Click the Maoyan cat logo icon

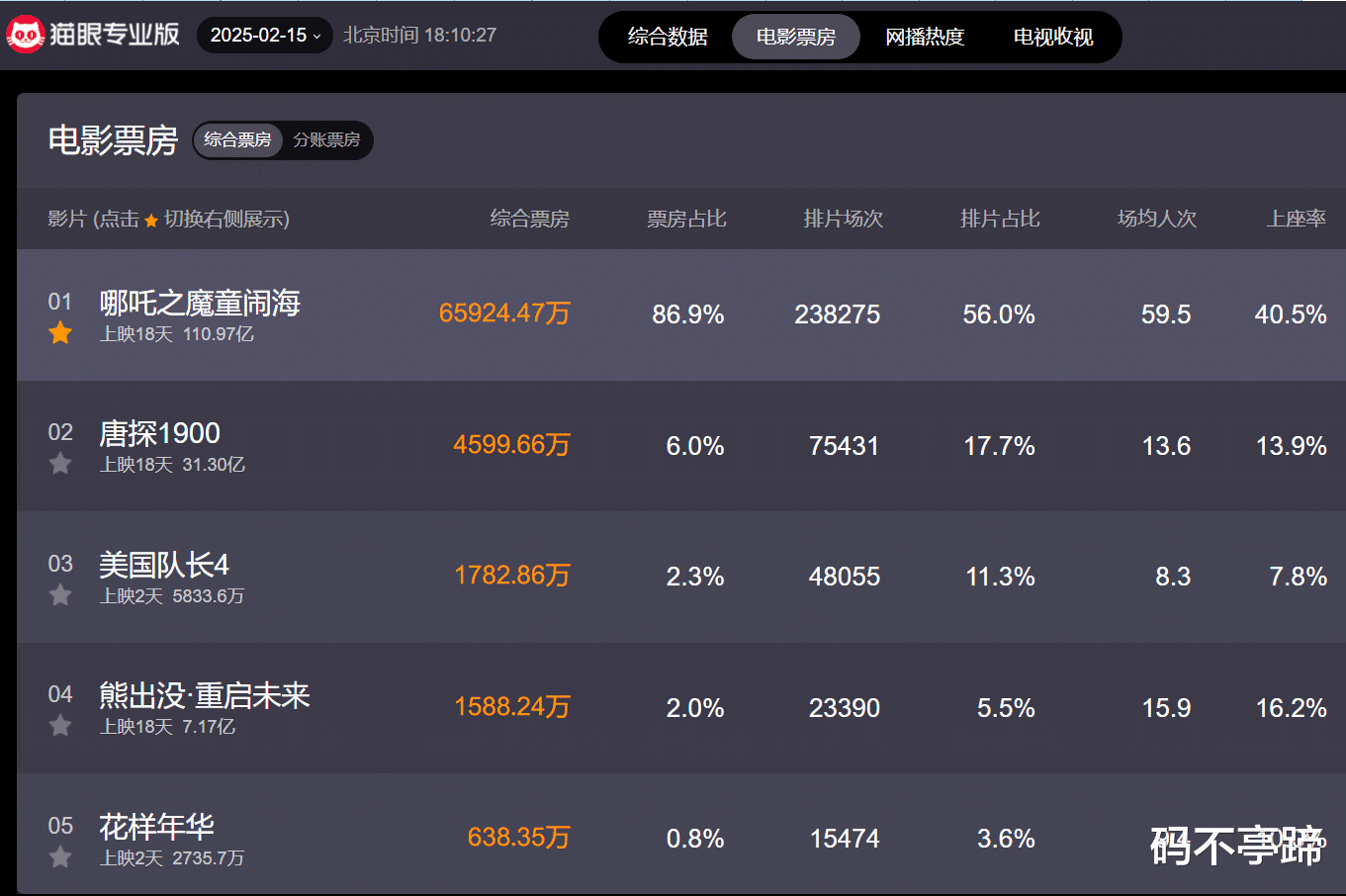[x=25, y=35]
